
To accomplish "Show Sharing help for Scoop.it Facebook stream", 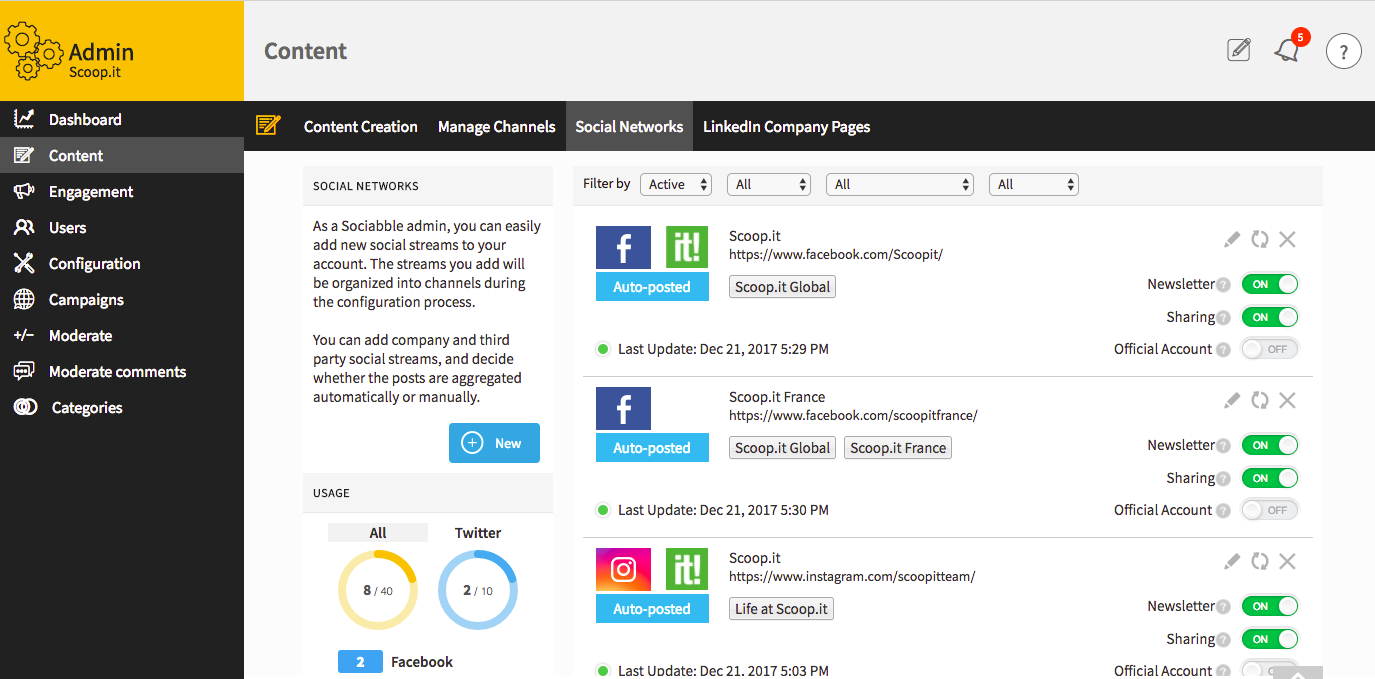I will [1223, 318].
